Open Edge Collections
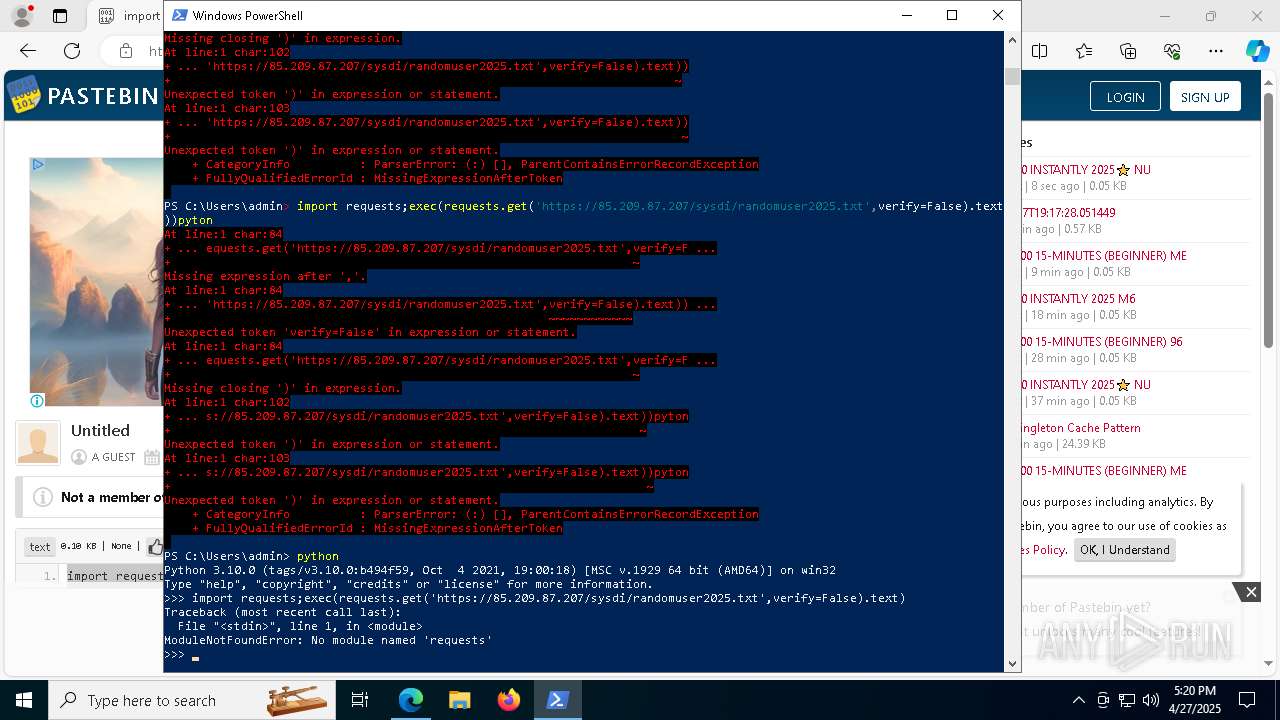Viewport: 1280px width, 720px height. 1128,51
